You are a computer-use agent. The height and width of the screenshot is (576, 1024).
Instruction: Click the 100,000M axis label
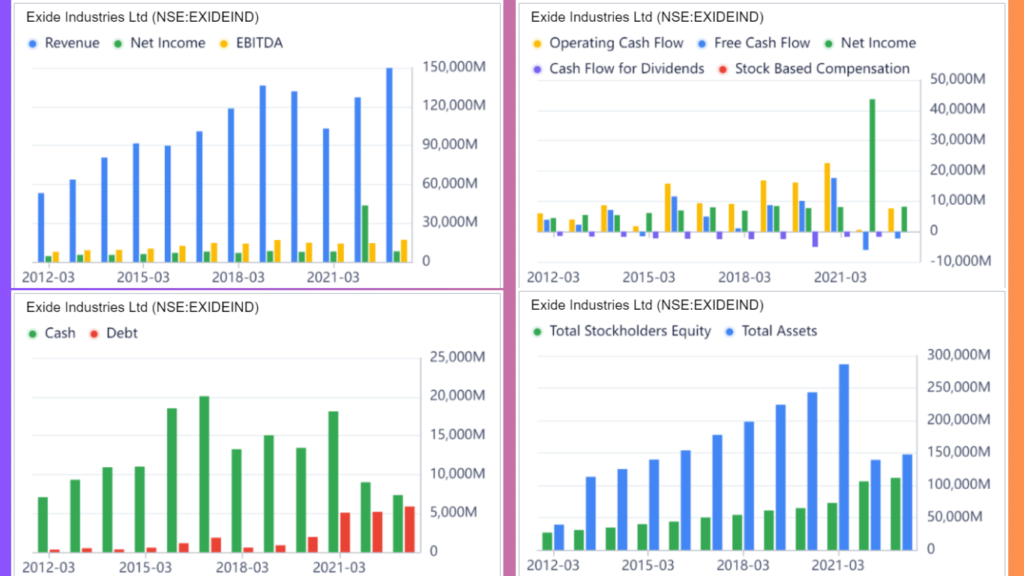pyautogui.click(x=959, y=485)
